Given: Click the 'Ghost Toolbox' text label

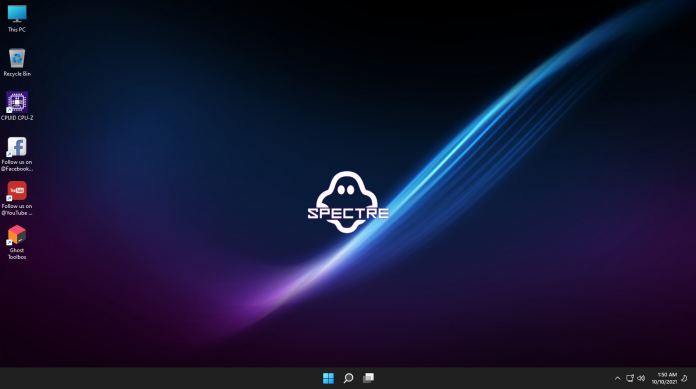Looking at the screenshot, I should 17,254.
